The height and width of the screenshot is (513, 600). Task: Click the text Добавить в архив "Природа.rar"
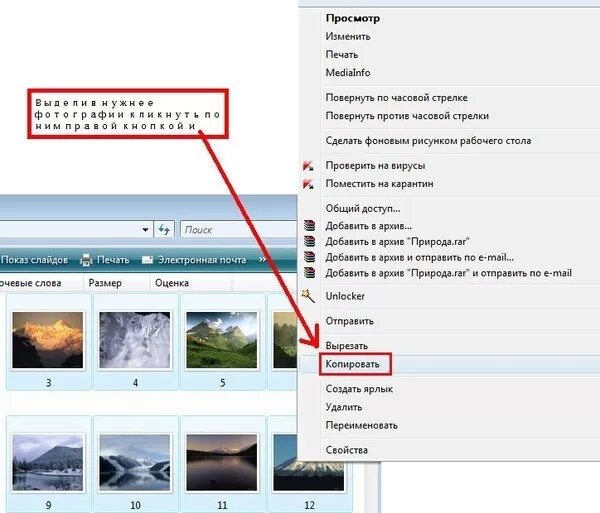397,242
